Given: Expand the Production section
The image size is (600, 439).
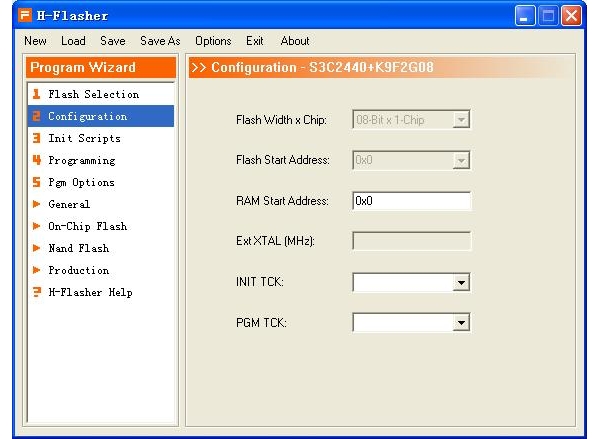Looking at the screenshot, I should 35,270.
